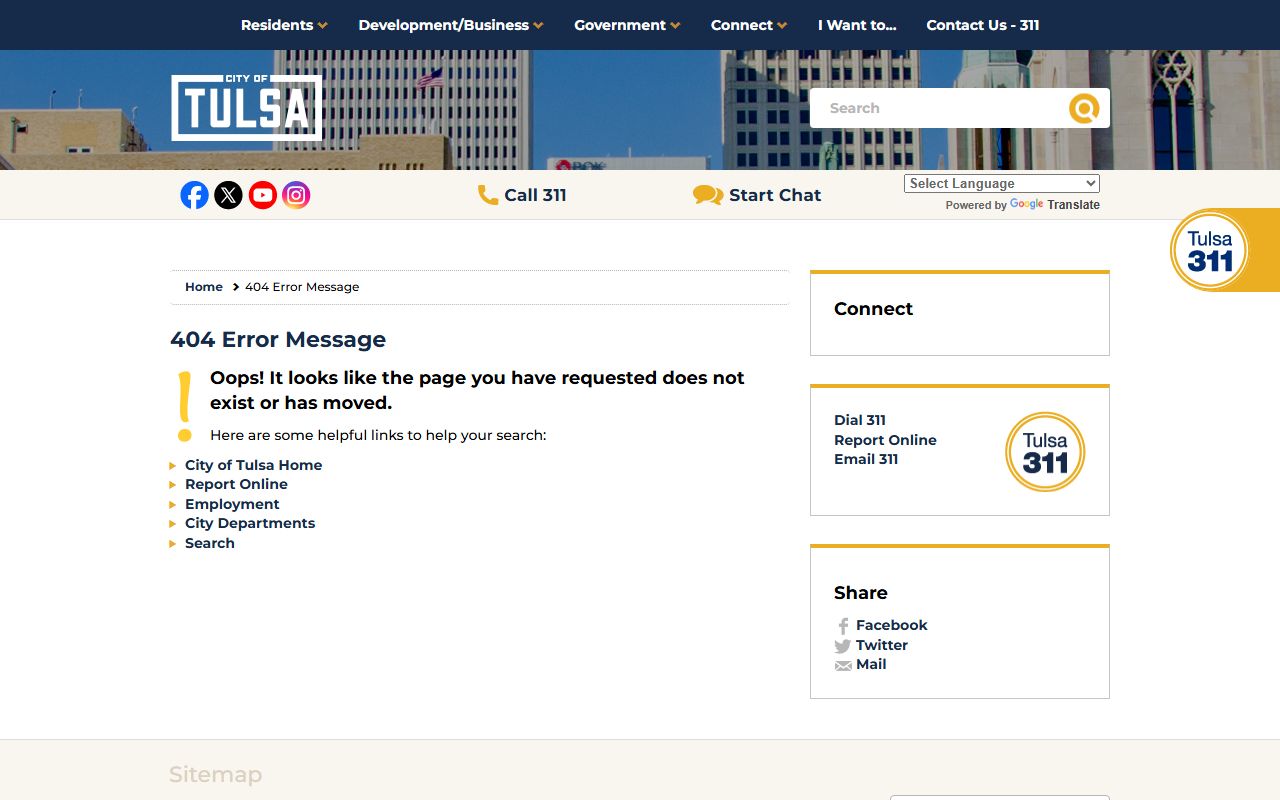Expand the Development/Business dropdown menu
This screenshot has height=800, width=1280.
(x=450, y=25)
